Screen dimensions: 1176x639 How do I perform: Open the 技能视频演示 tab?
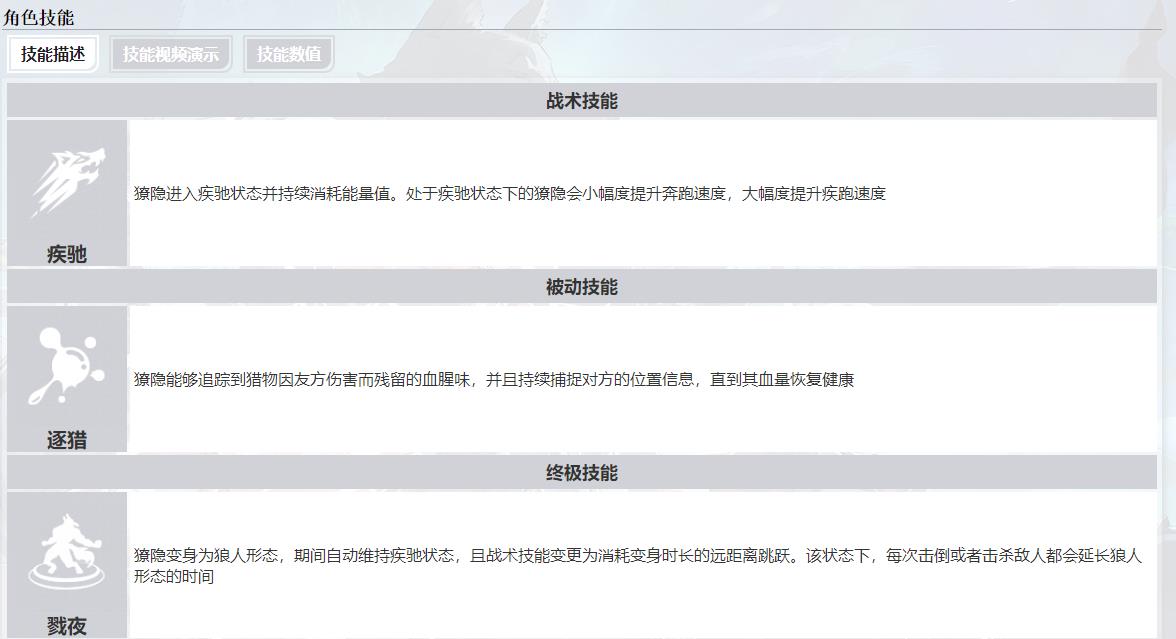(170, 54)
